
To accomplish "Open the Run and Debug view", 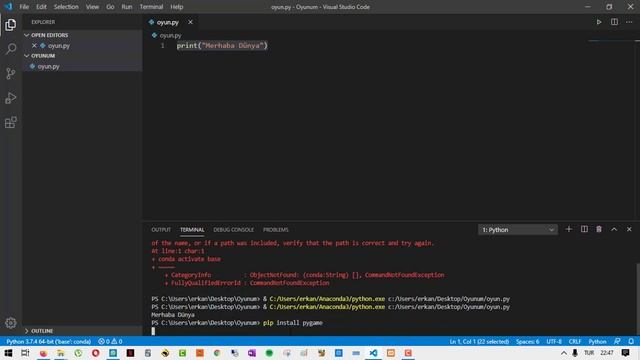I will point(11,98).
